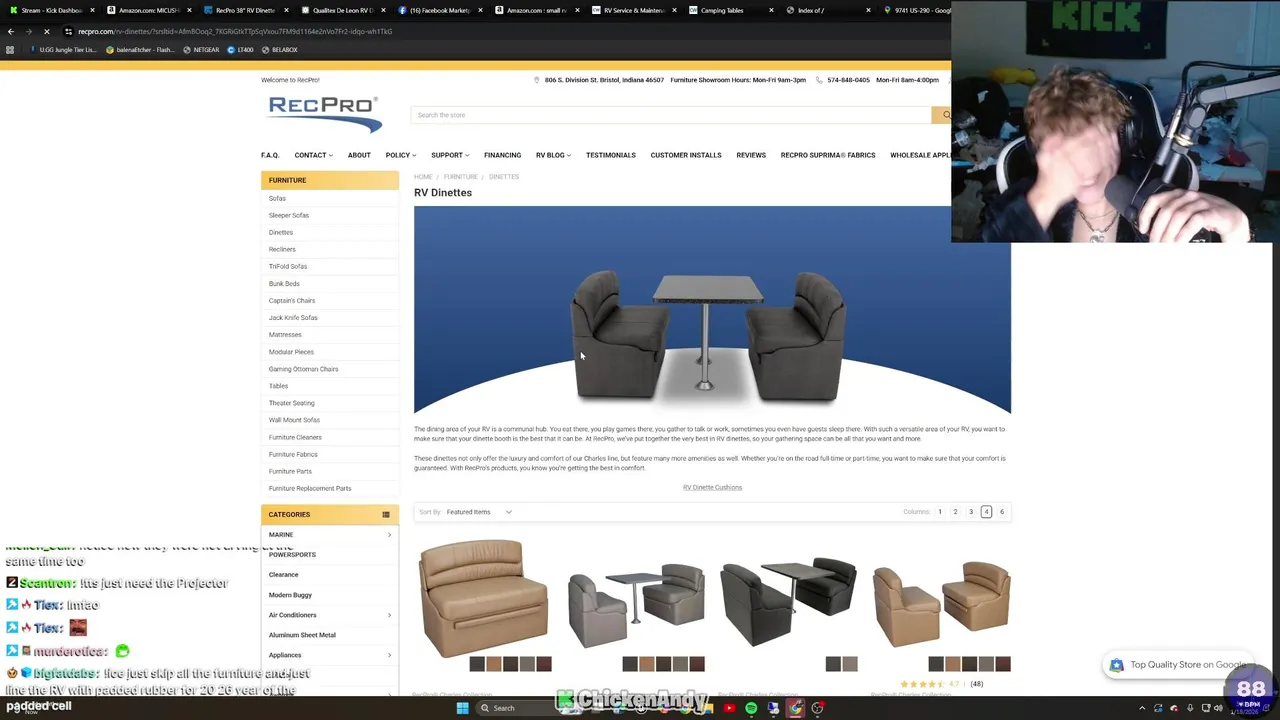Expand the CONTACT menu

coord(313,155)
